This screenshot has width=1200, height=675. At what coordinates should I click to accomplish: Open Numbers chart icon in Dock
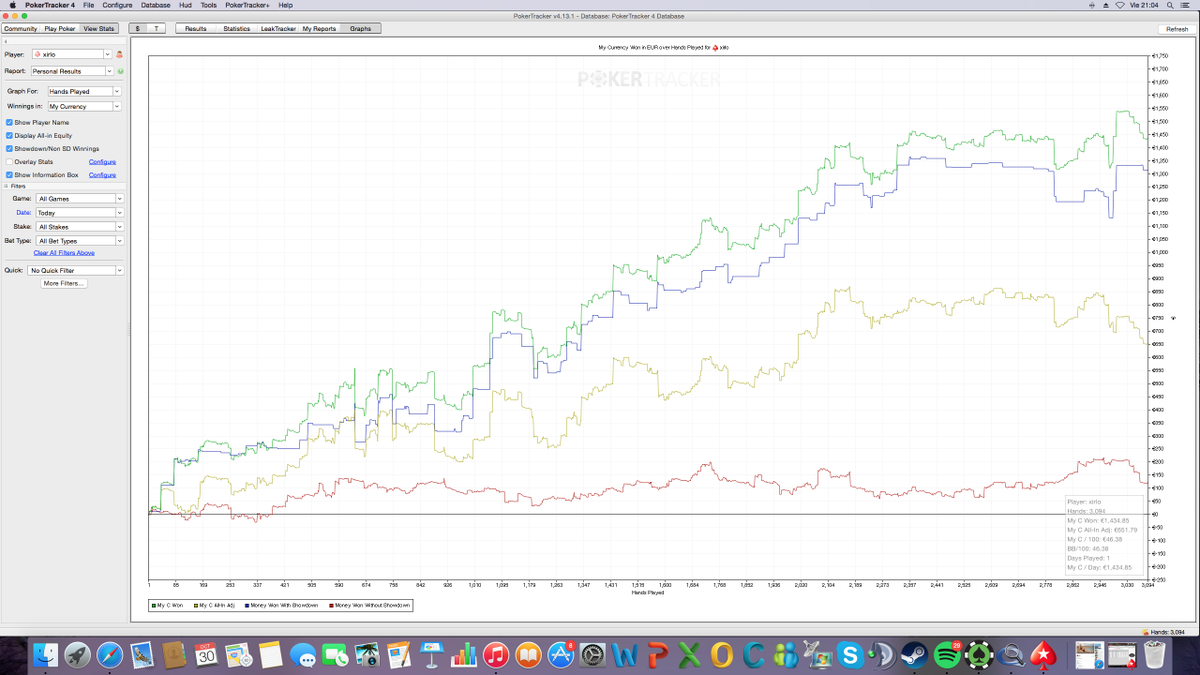(465, 655)
